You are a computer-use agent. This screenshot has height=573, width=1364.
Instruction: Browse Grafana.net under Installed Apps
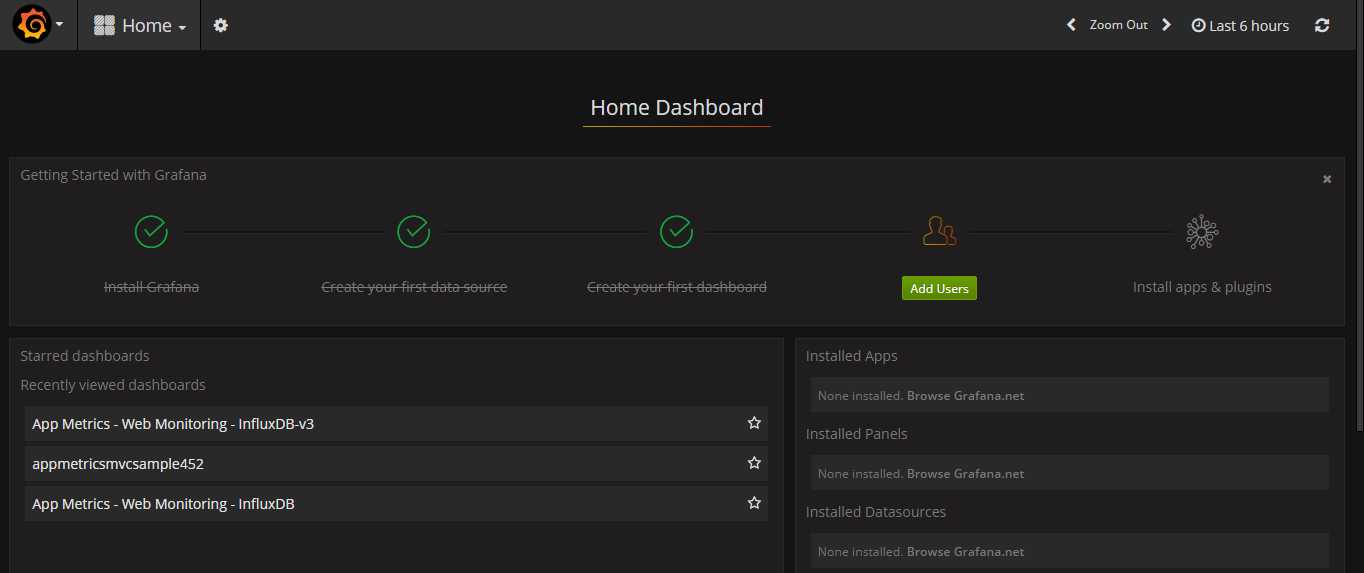[965, 396]
